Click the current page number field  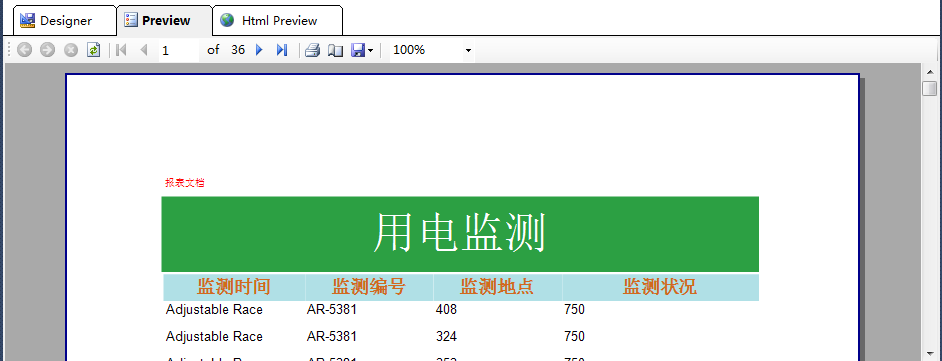tap(178, 50)
